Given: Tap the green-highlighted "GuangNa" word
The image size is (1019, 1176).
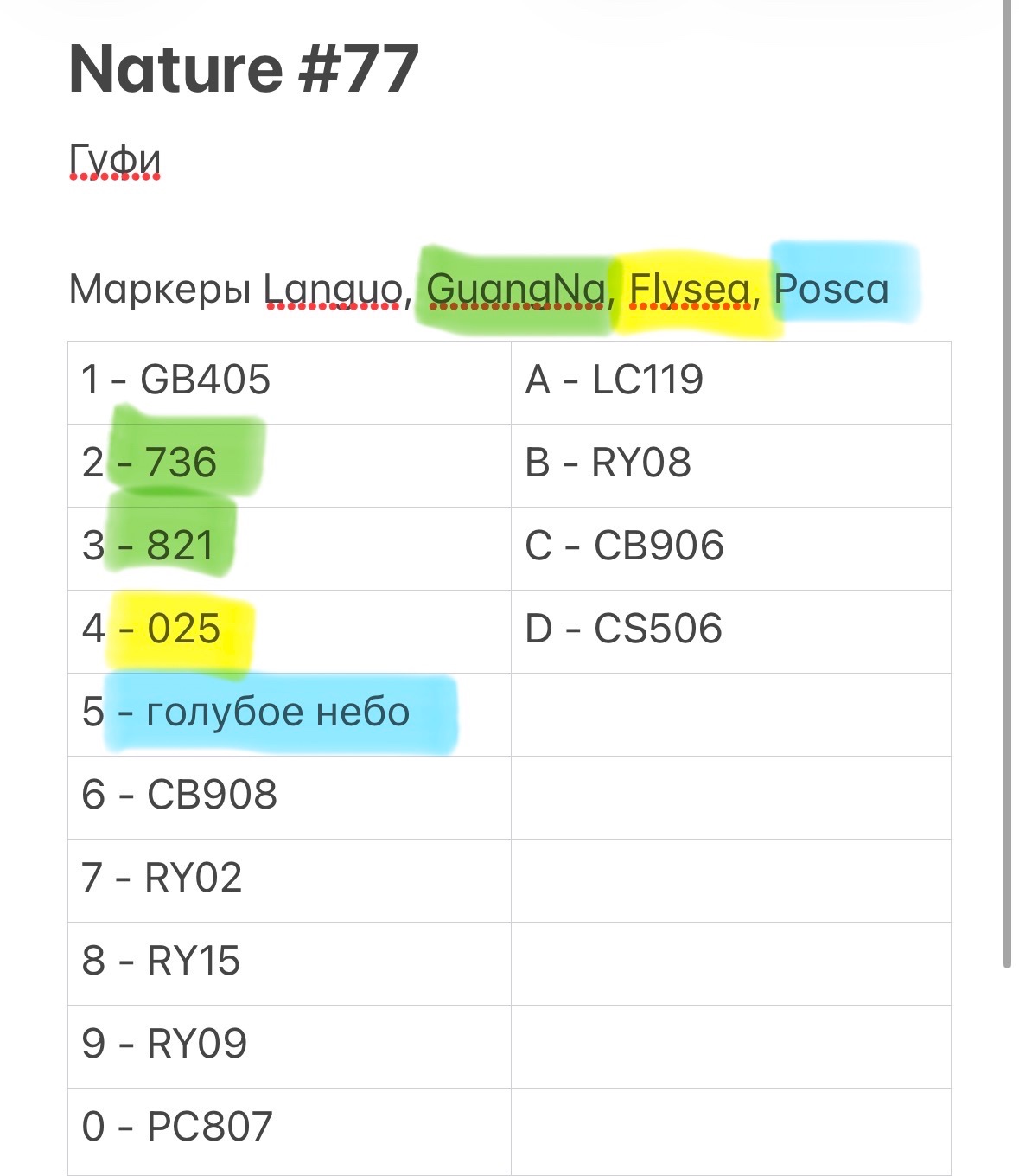Looking at the screenshot, I should [516, 290].
